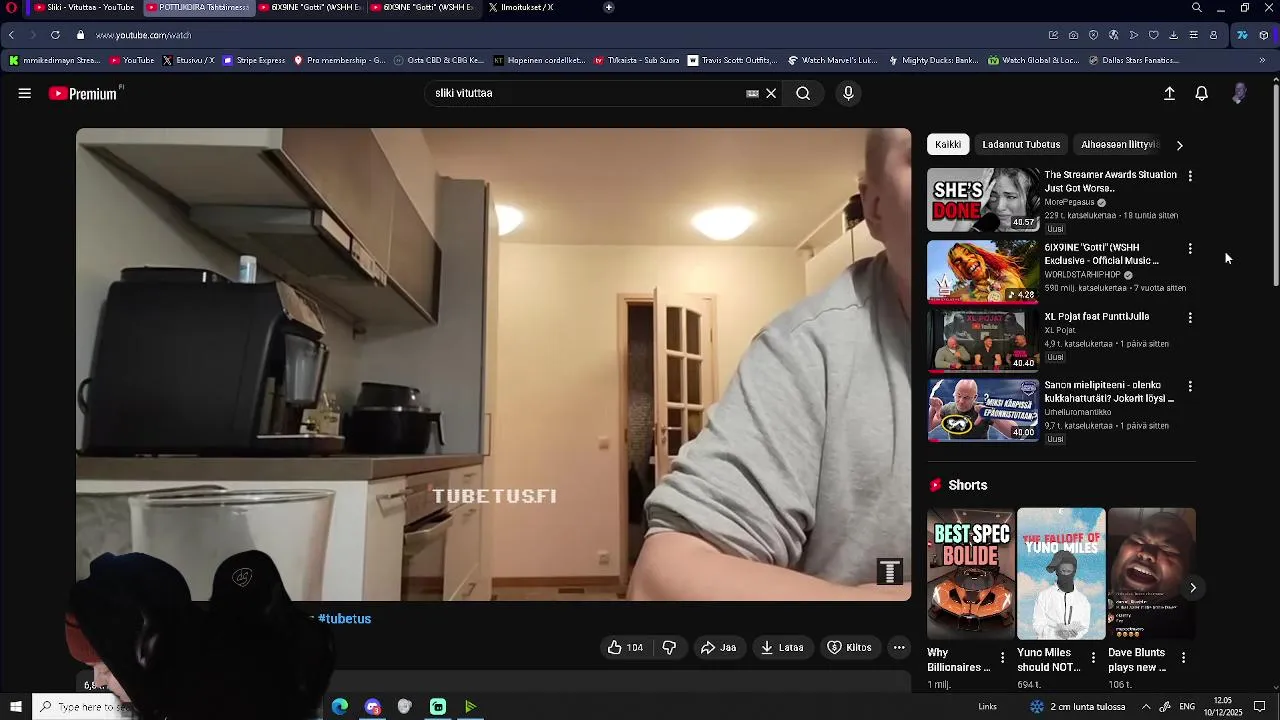Open Opera easy setup sliders icon
1280x720 pixels.
pos(1193,35)
